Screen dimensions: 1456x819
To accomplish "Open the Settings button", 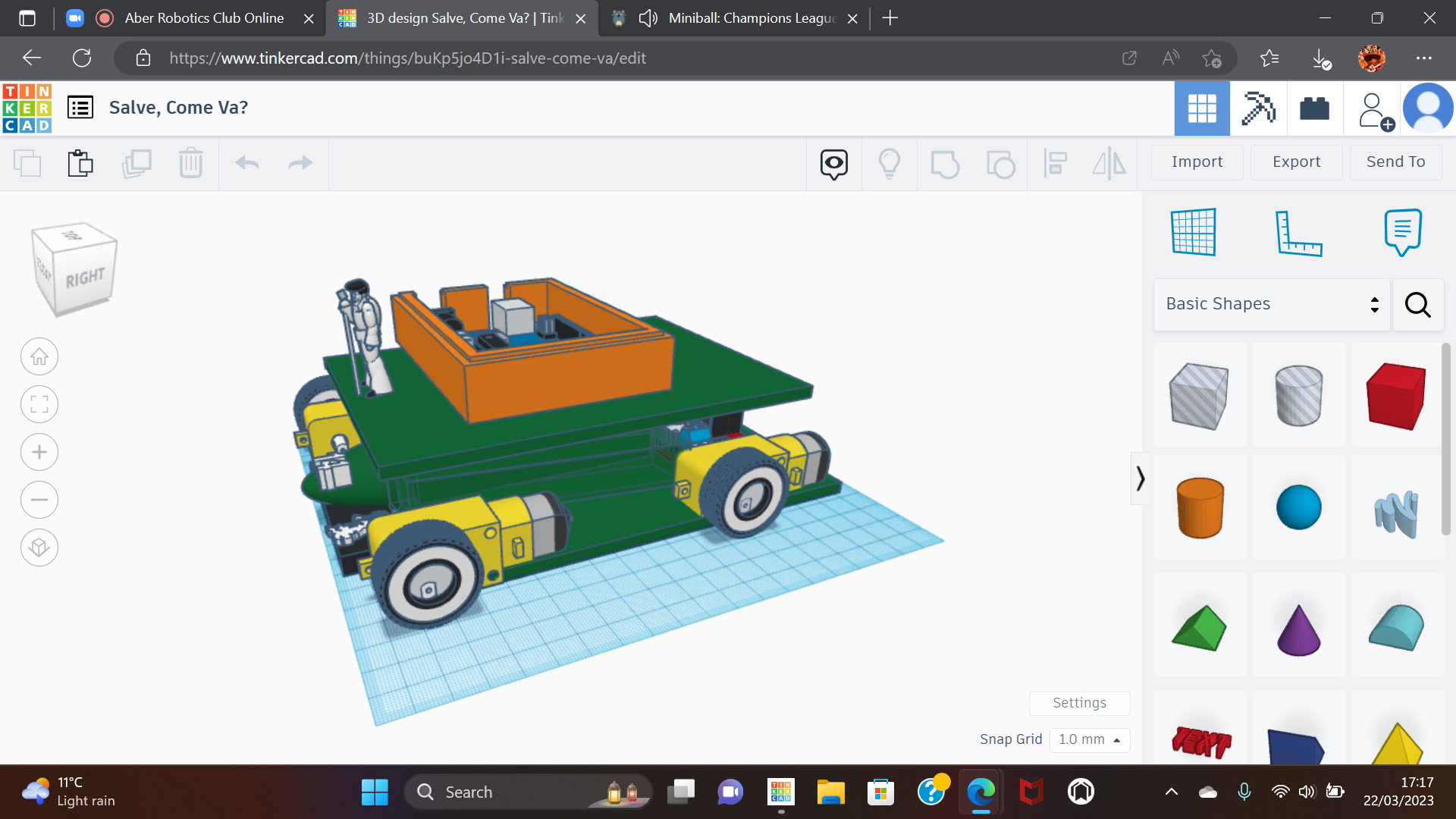I will (1079, 703).
